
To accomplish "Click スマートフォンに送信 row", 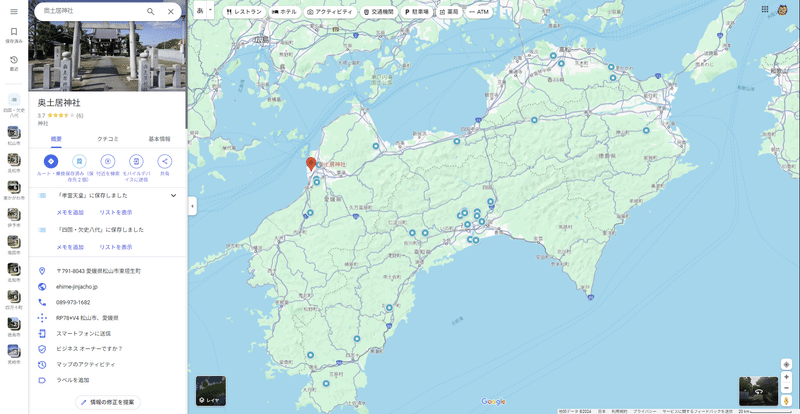I will pyautogui.click(x=108, y=333).
